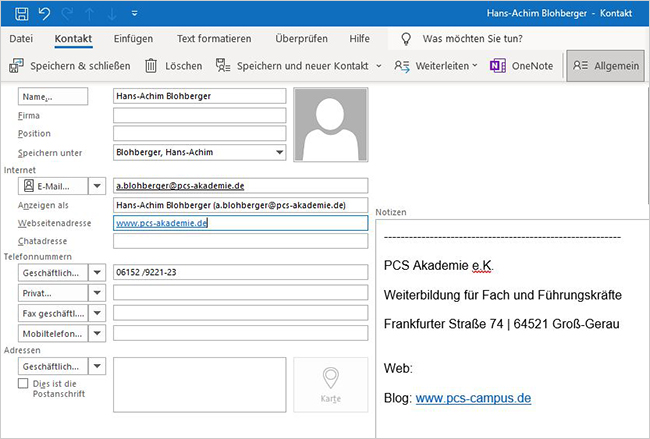Expand the Speichern unter combo box

(x=280, y=152)
